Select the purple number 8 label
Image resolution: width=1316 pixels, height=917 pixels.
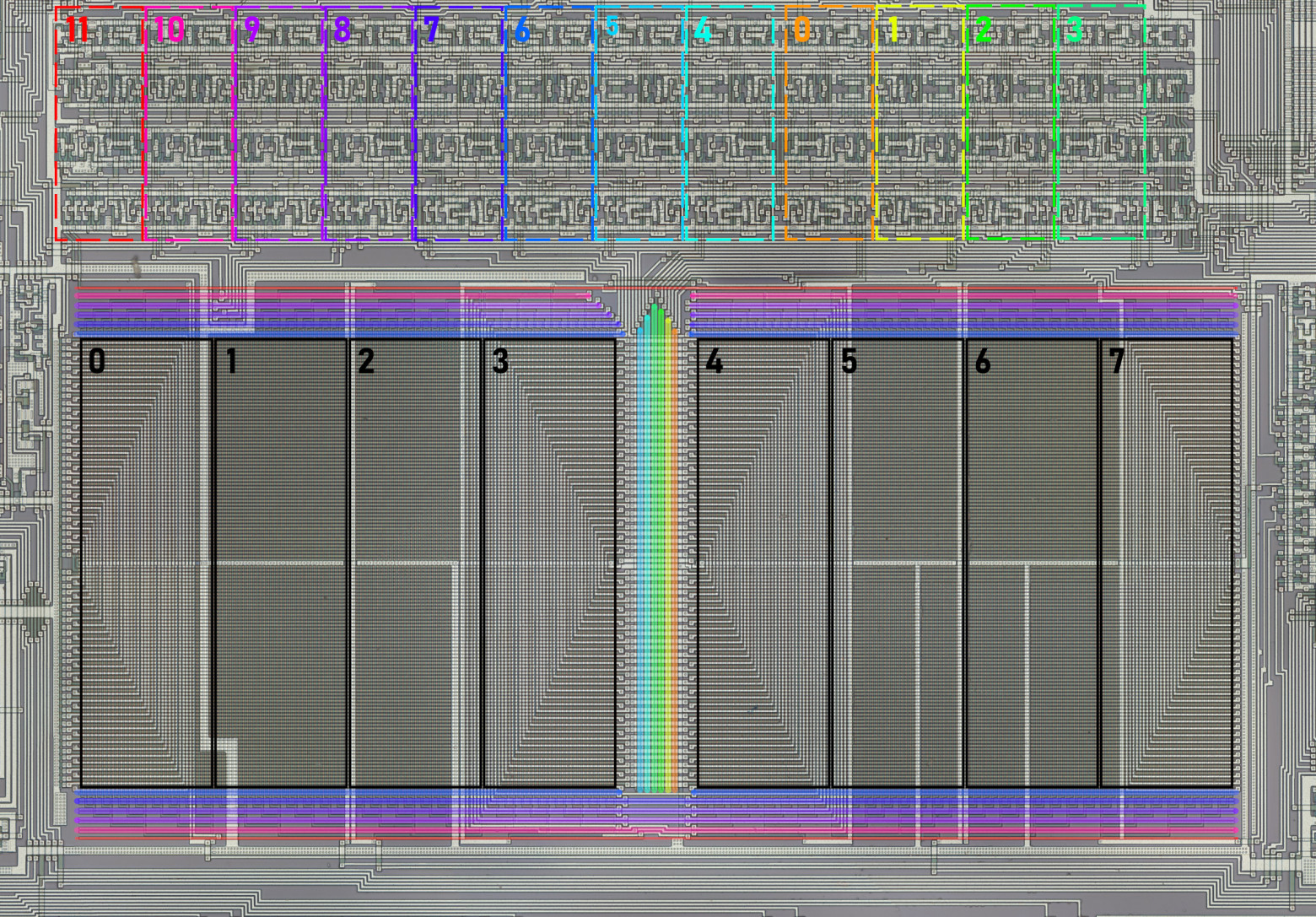coord(342,30)
